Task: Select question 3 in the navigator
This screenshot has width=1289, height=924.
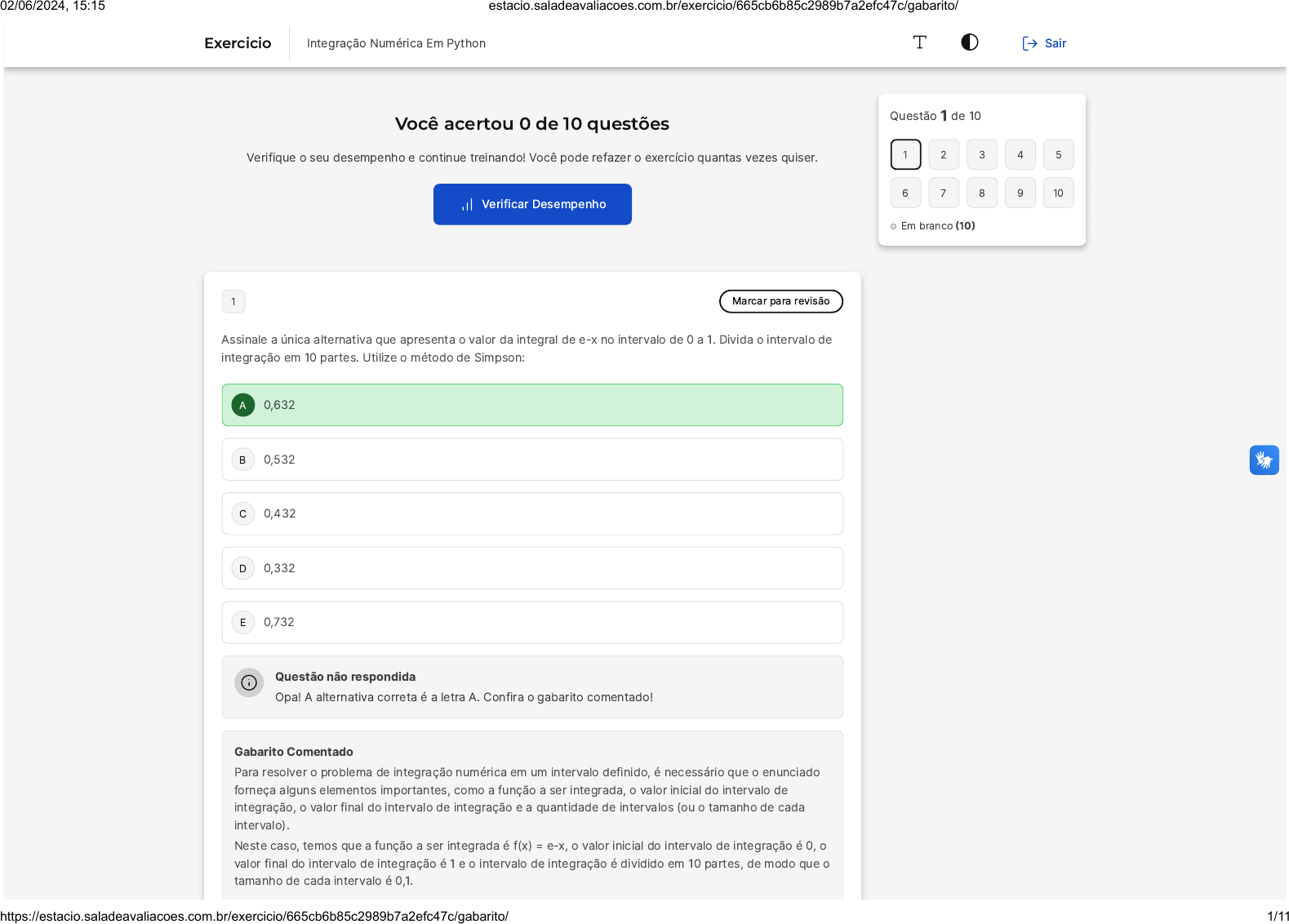Action: pos(982,155)
